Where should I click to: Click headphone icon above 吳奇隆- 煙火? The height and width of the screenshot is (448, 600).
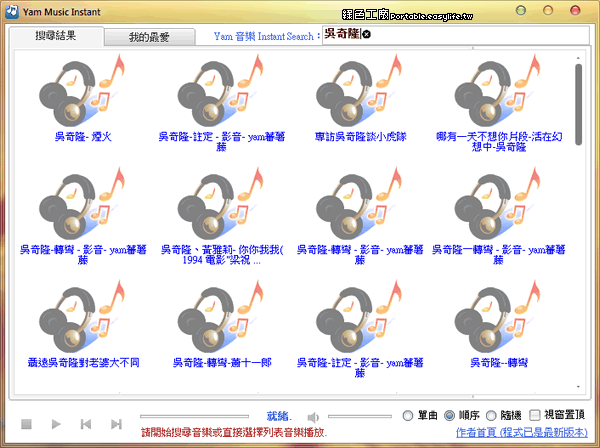pos(82,91)
